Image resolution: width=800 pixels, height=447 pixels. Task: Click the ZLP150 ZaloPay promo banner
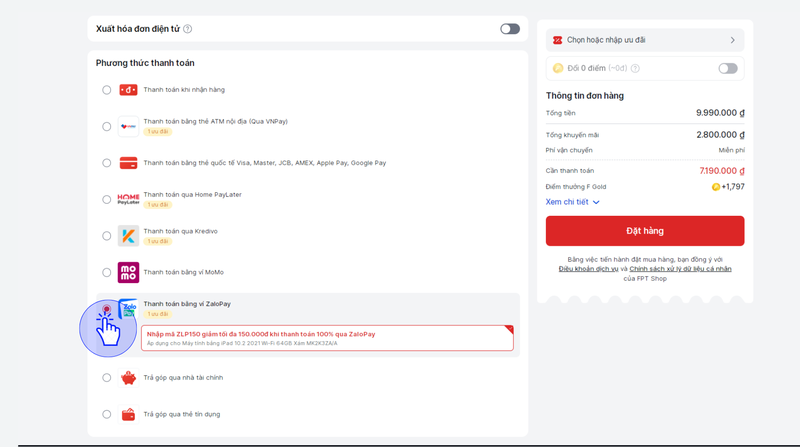pos(327,338)
